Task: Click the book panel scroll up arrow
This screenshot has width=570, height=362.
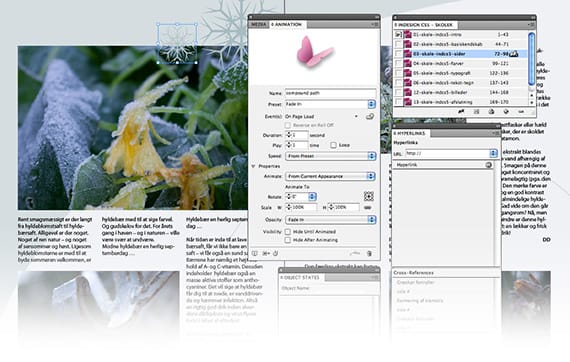Action: [531, 95]
